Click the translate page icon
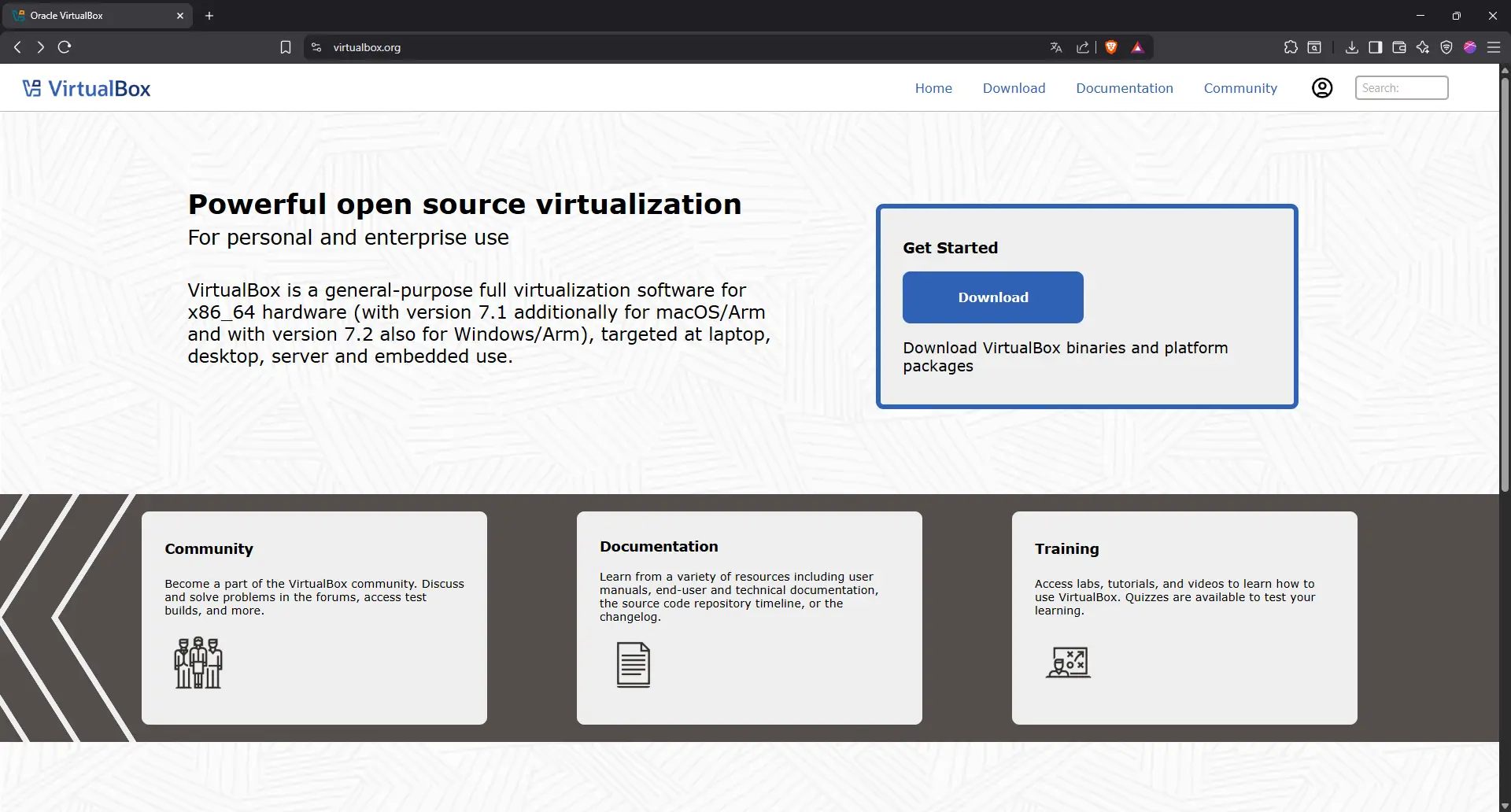The image size is (1511, 812). point(1056,47)
